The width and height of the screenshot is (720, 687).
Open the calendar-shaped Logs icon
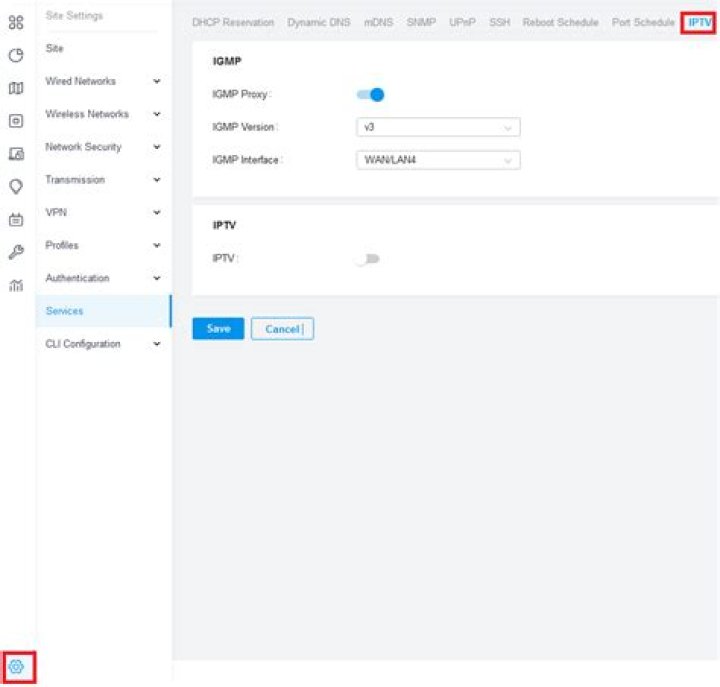(x=16, y=220)
